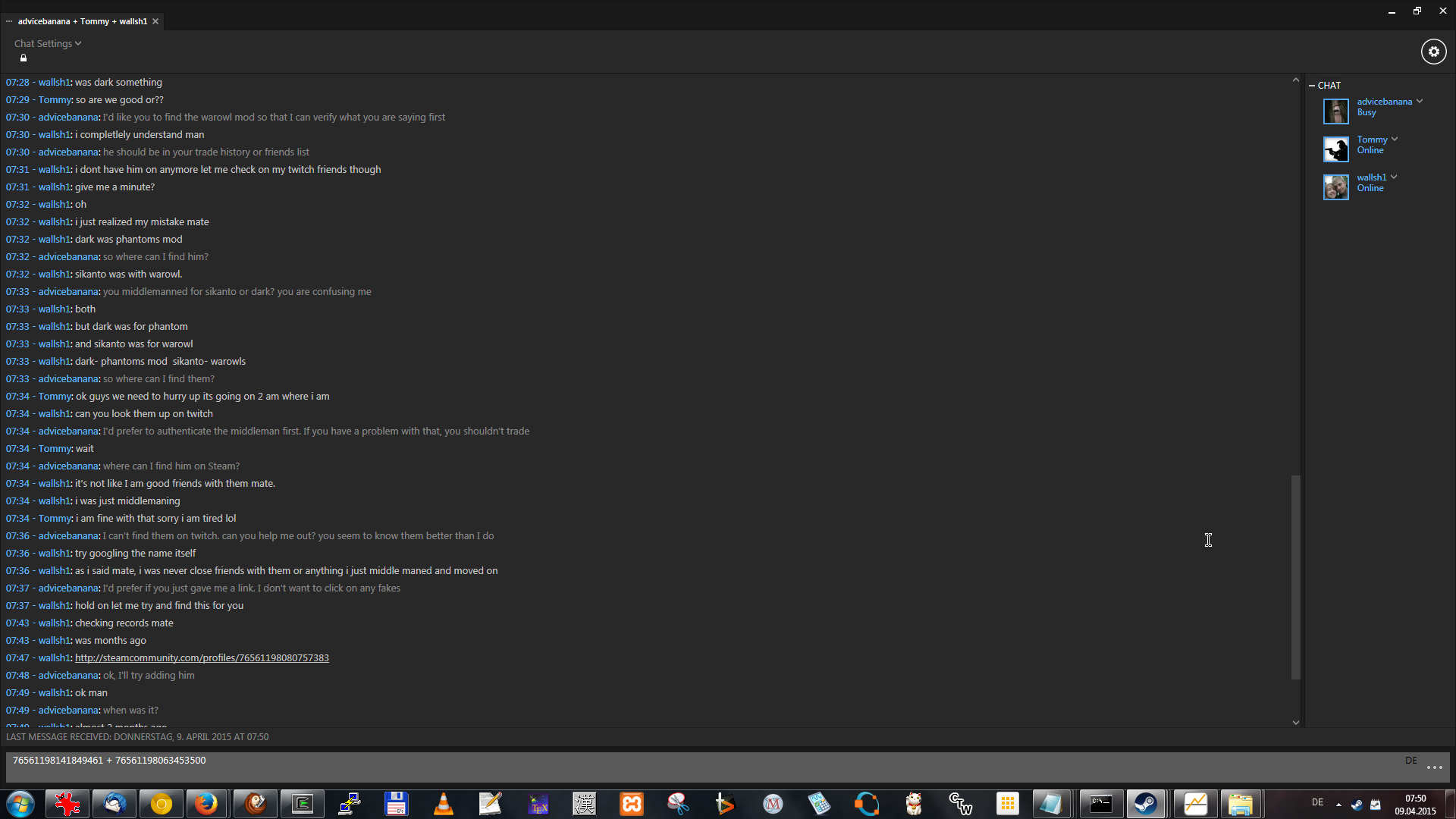
Task: Expand the Chat Settings dropdown
Action: (x=48, y=44)
